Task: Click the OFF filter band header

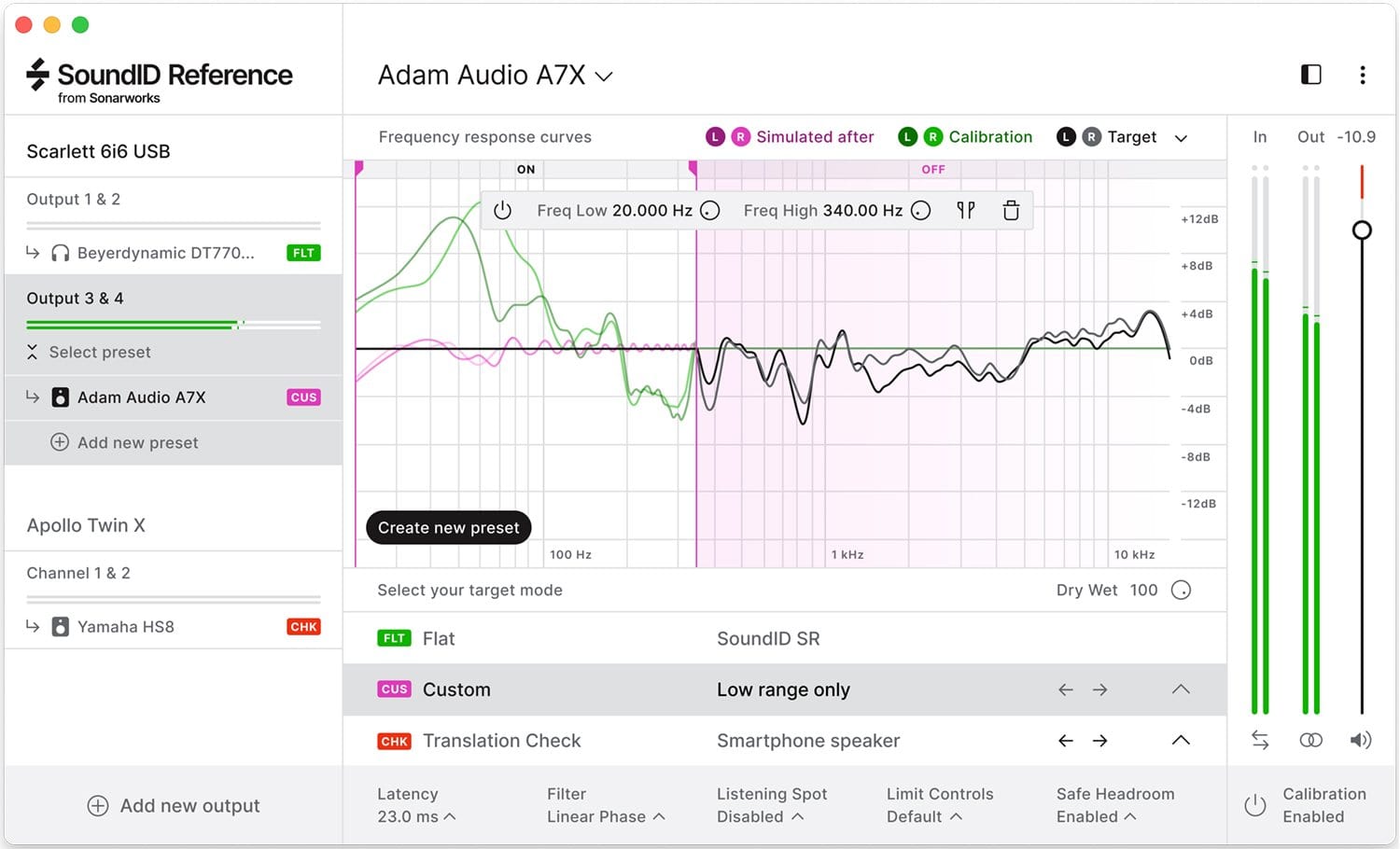Action: [933, 170]
